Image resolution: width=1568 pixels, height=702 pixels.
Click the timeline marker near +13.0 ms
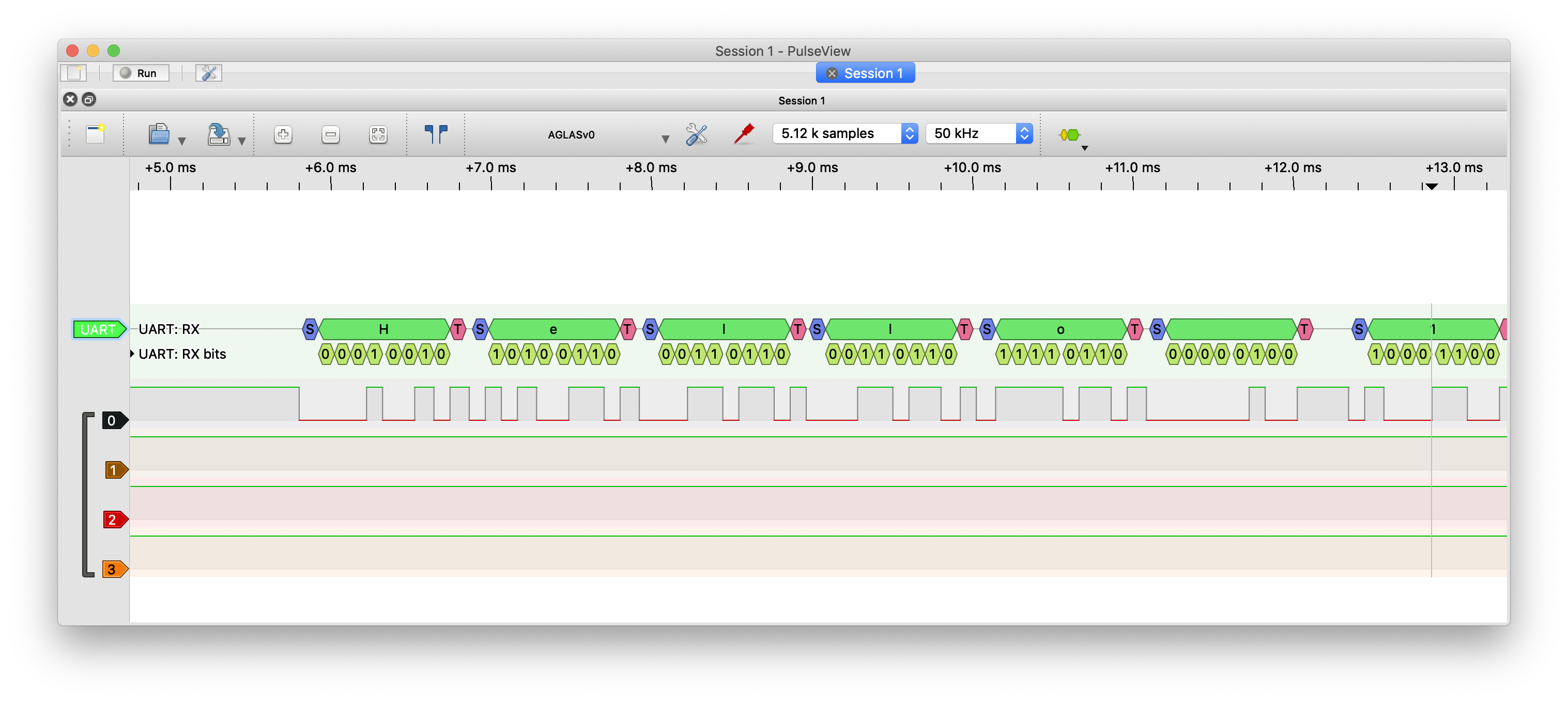pos(1432,186)
